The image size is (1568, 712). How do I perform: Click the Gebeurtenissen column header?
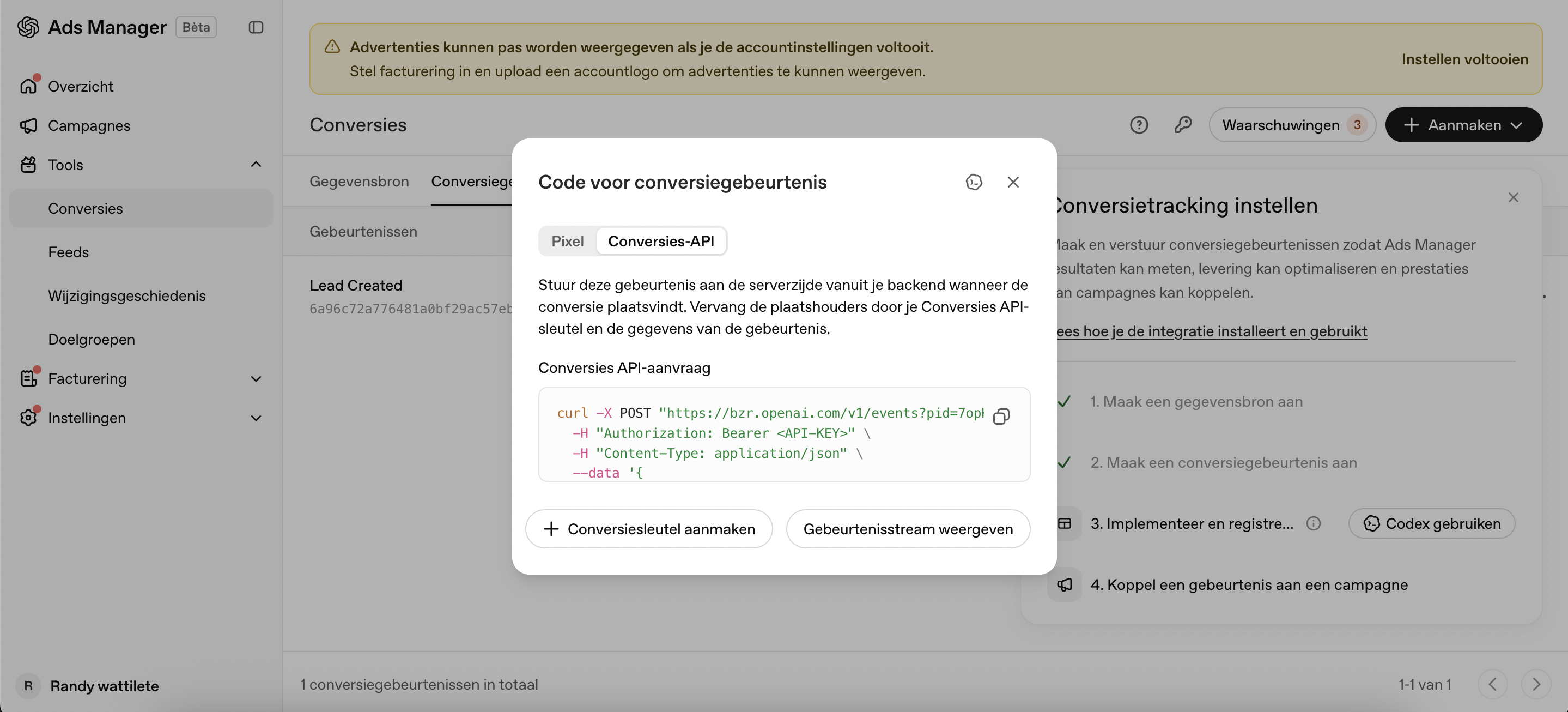point(363,232)
